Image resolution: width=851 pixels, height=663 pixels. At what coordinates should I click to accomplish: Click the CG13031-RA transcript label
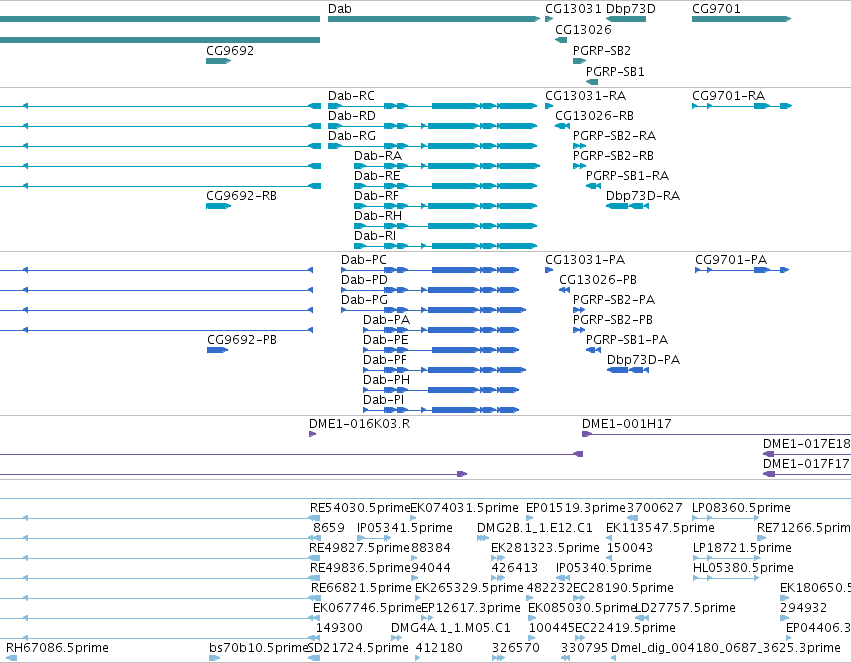coord(586,96)
